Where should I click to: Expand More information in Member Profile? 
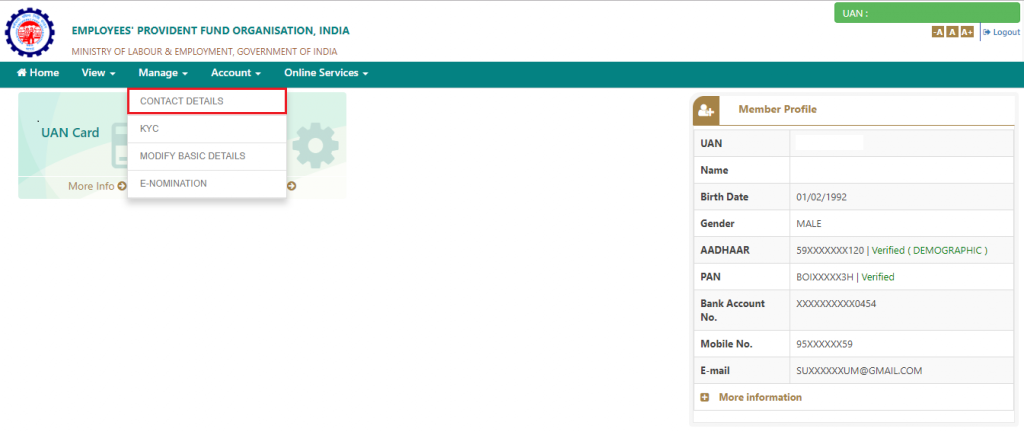[x=760, y=397]
